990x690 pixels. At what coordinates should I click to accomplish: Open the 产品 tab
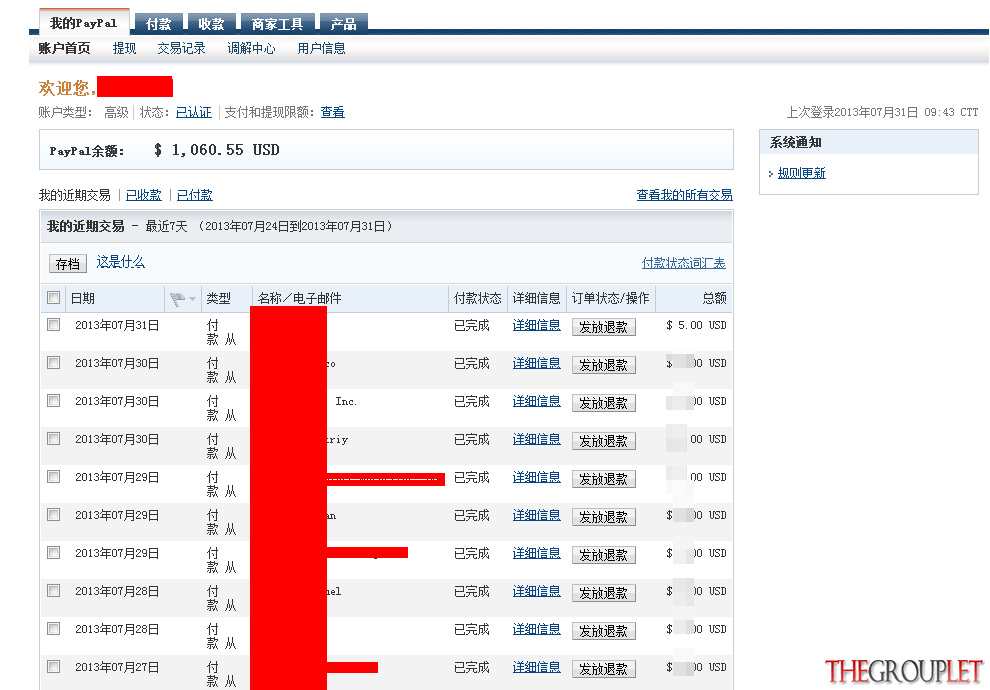point(343,24)
